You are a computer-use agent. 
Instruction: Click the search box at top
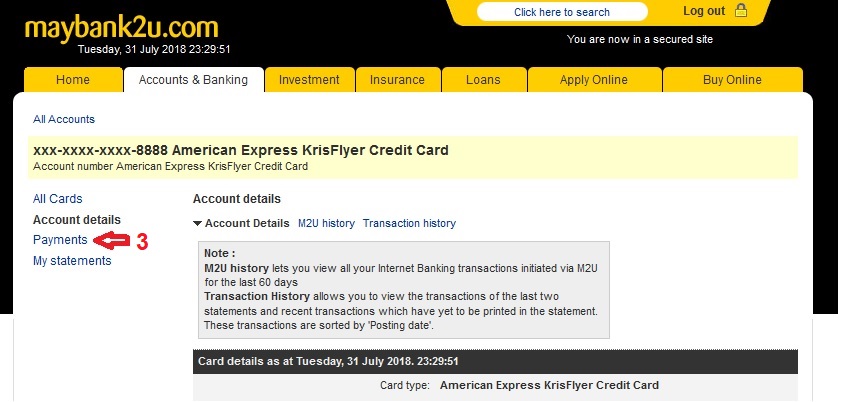(561, 12)
